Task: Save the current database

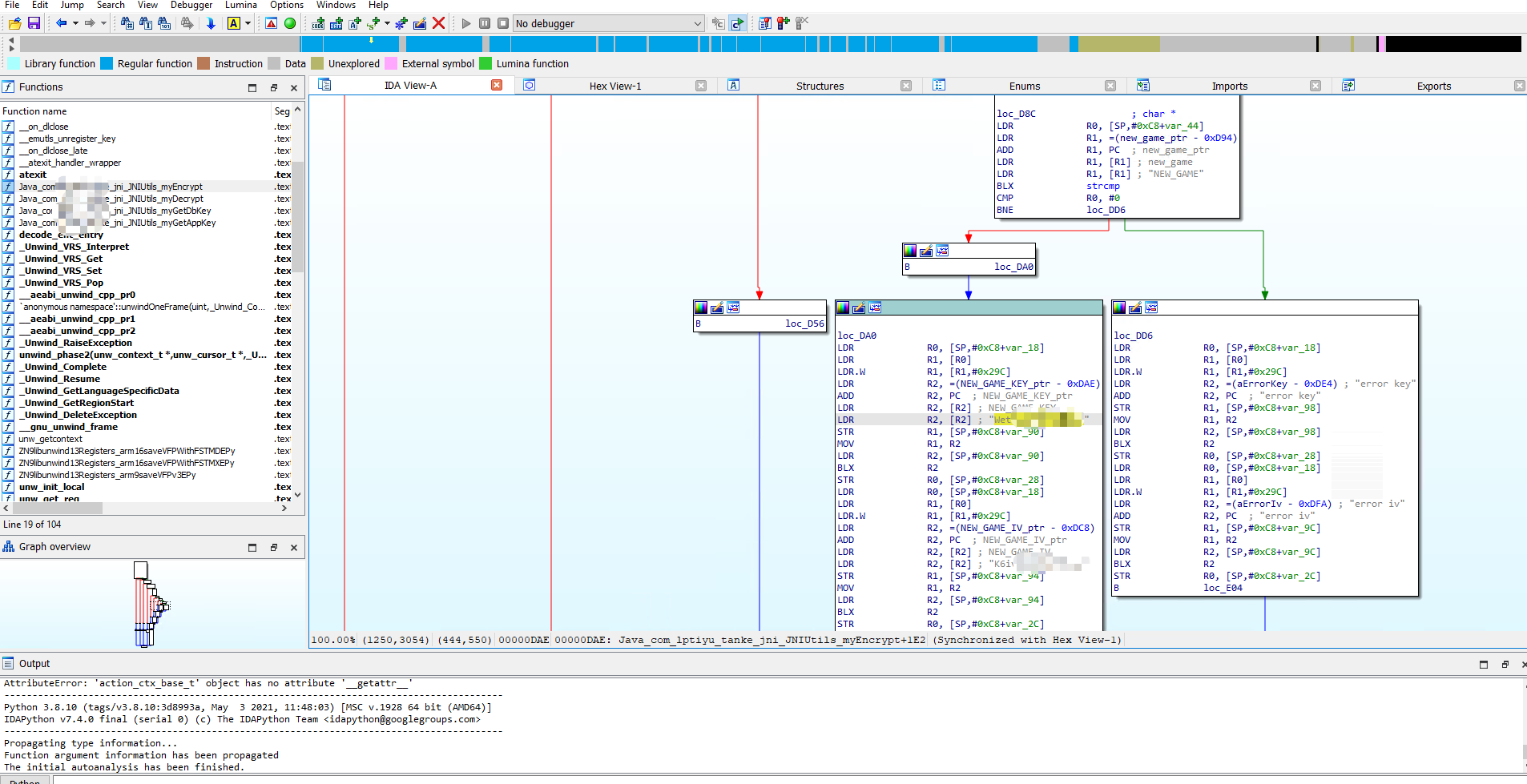Action: 34,23
